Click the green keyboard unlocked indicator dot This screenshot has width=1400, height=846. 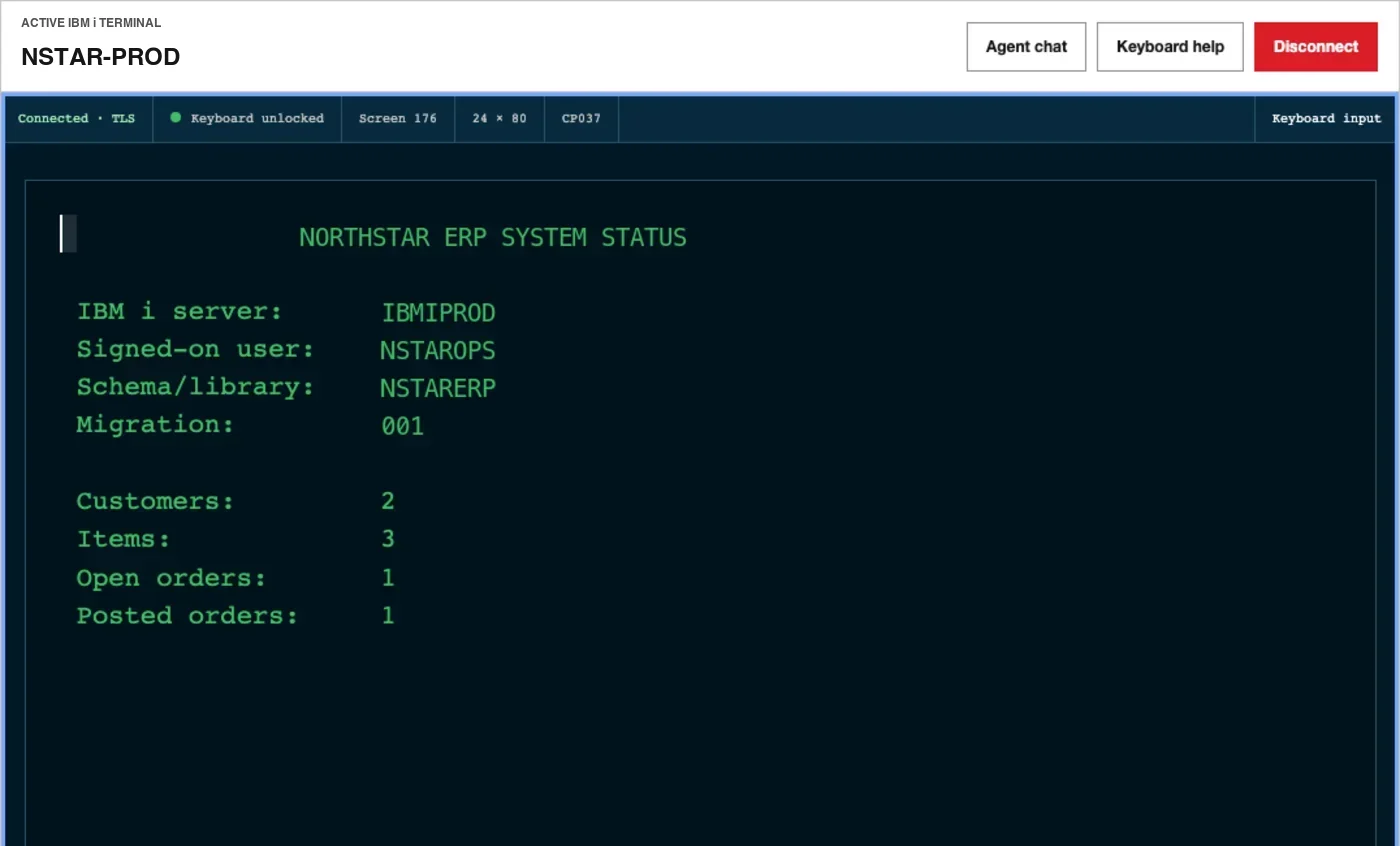click(x=176, y=117)
